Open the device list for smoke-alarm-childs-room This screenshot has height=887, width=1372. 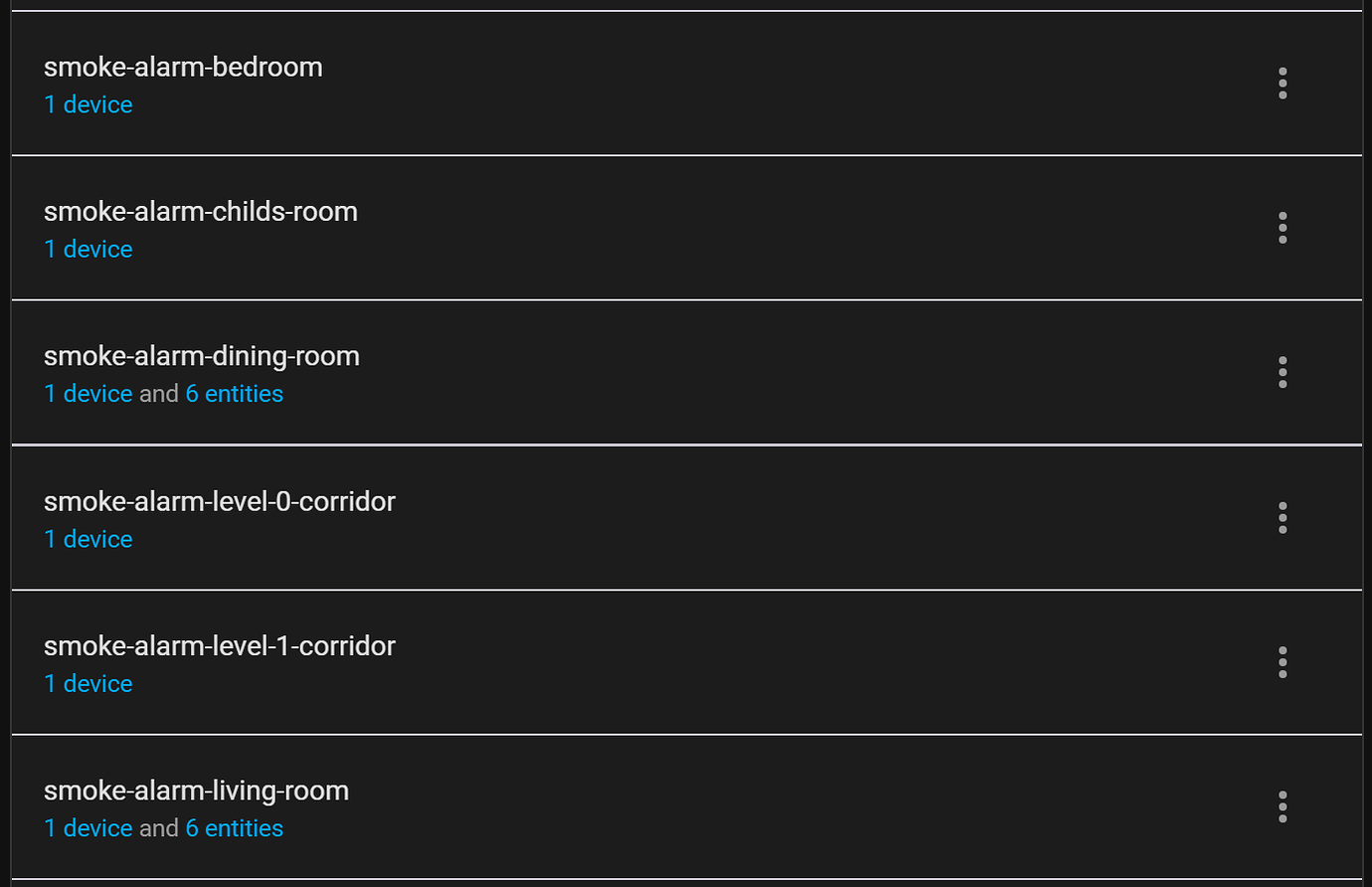tap(87, 249)
